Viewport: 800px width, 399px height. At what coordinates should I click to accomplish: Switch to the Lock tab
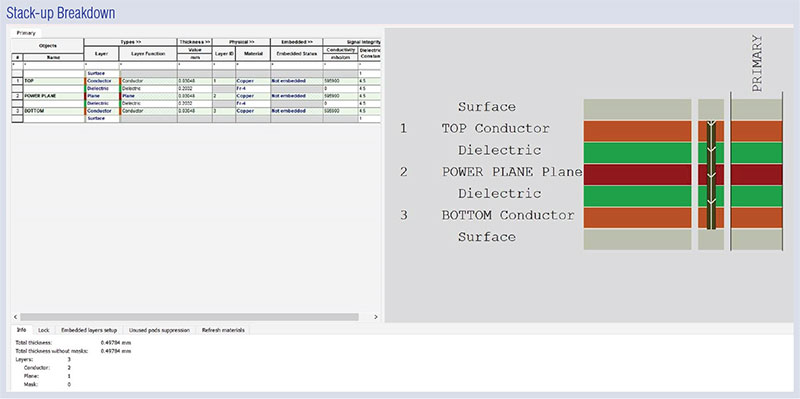coord(44,330)
